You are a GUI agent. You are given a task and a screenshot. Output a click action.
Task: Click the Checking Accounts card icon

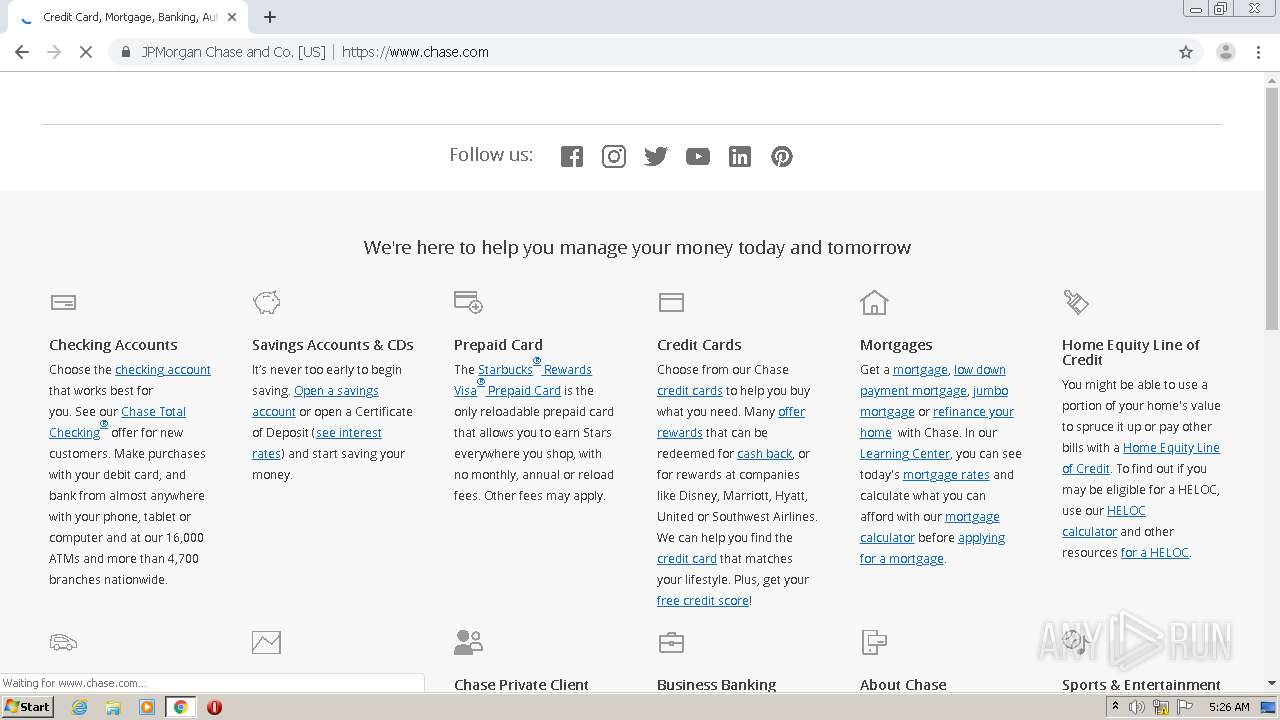(63, 302)
